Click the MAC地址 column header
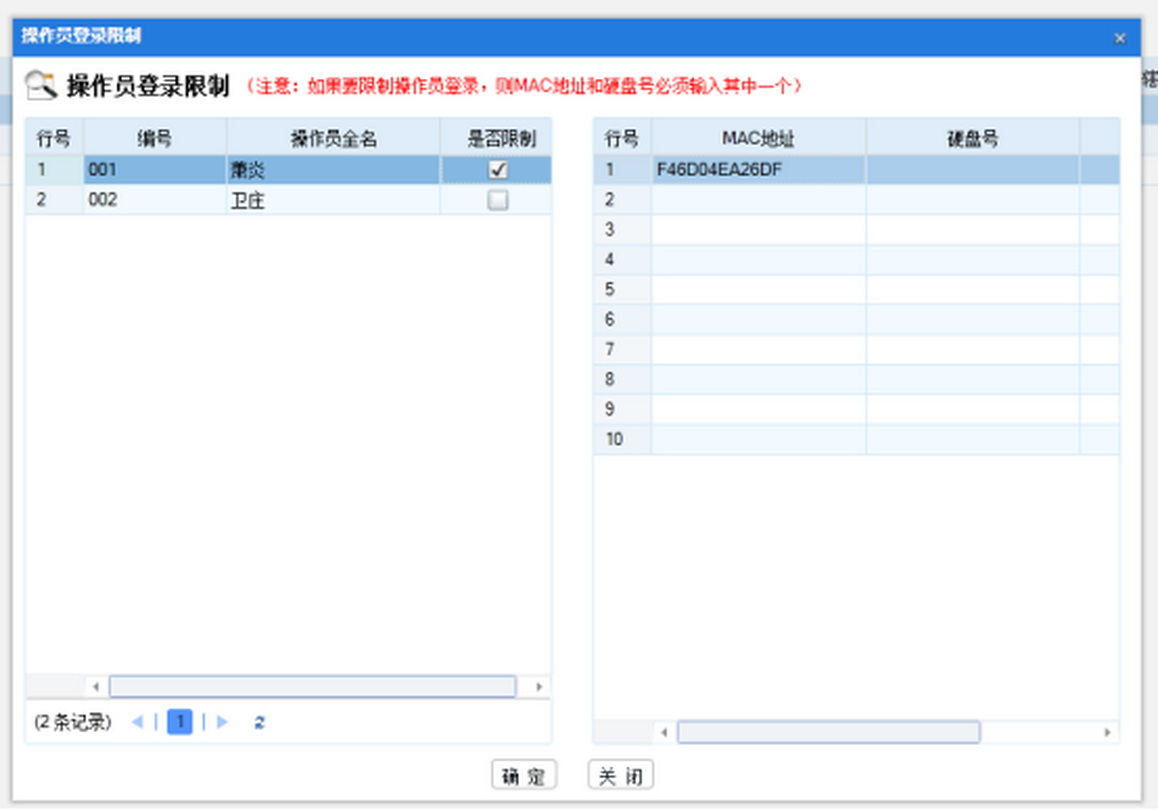 click(758, 138)
